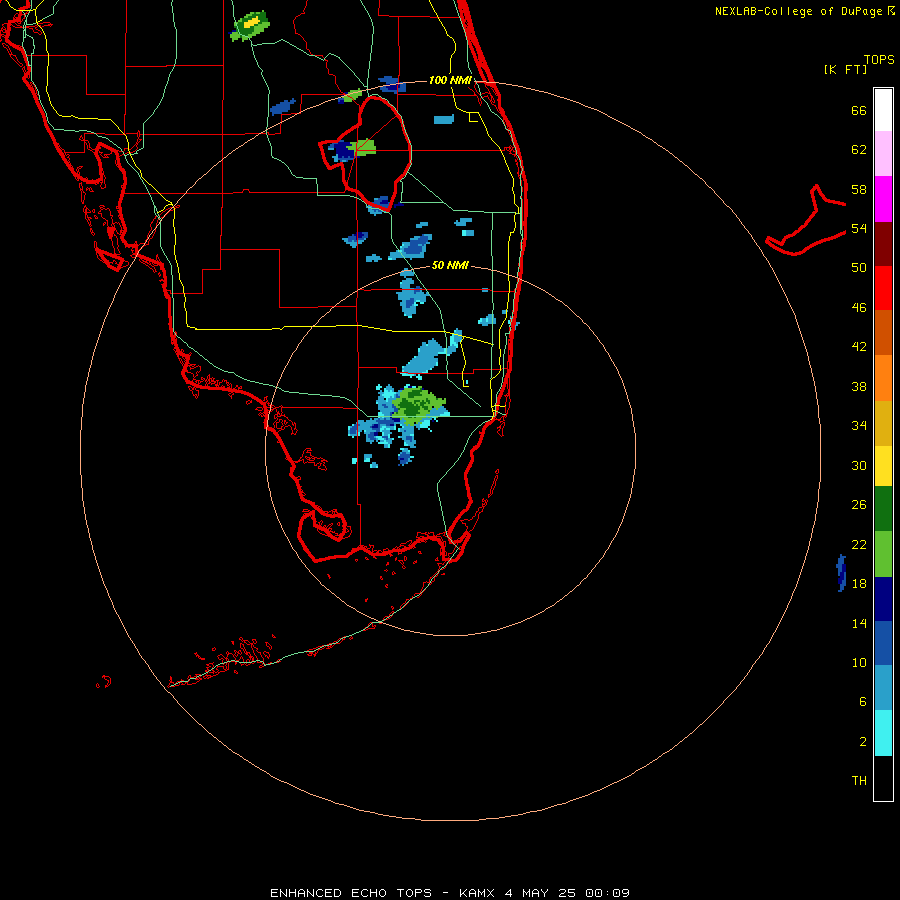Screen dimensions: 900x900
Task: Click the bright red legend swatch
Action: 883,288
